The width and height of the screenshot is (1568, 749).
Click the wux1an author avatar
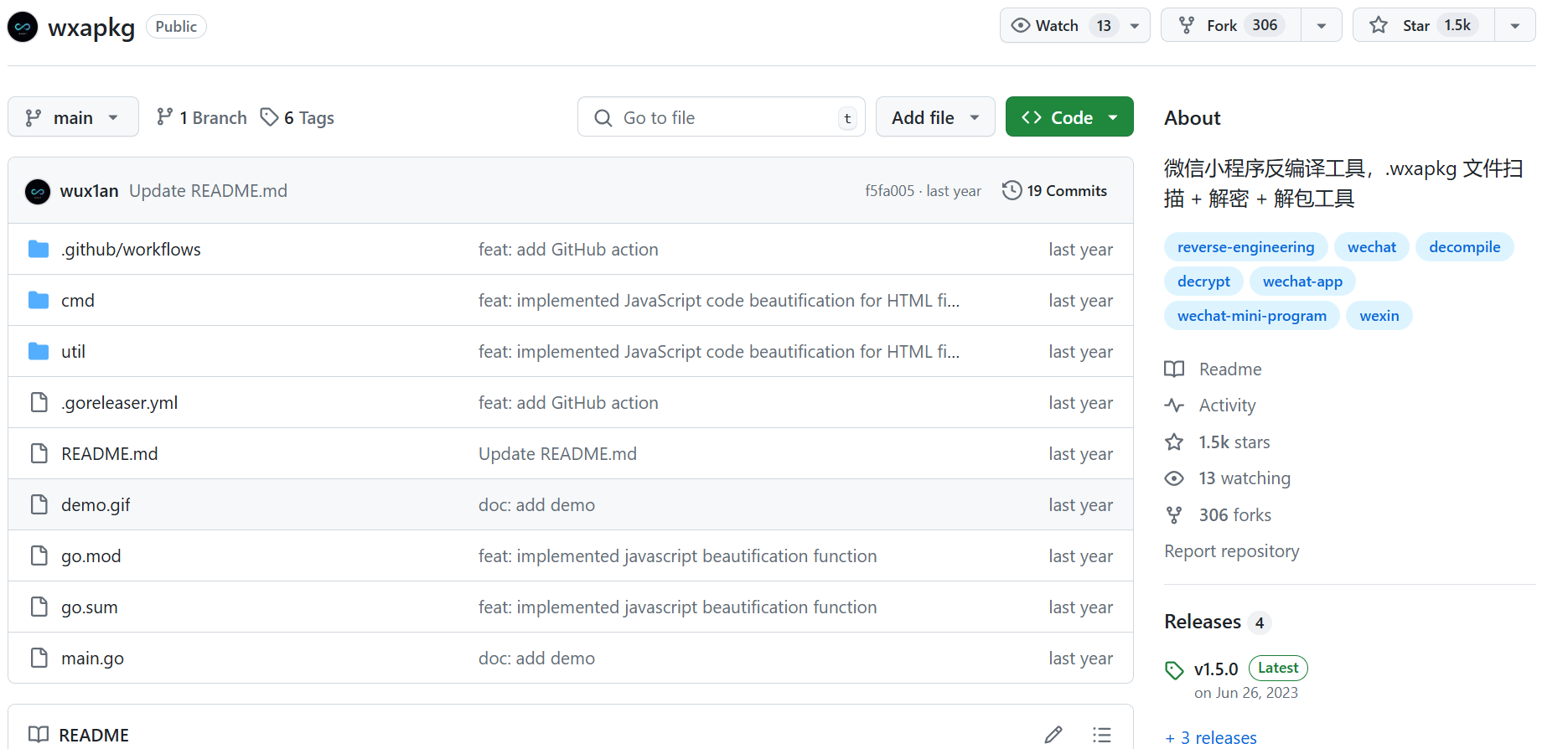click(x=38, y=192)
